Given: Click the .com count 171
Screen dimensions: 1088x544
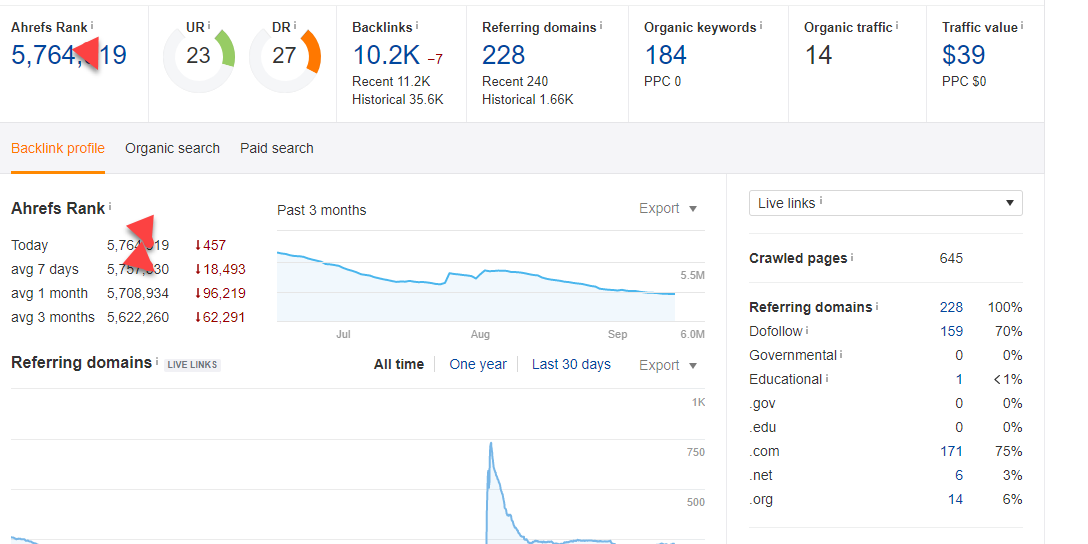Looking at the screenshot, I should [x=951, y=452].
